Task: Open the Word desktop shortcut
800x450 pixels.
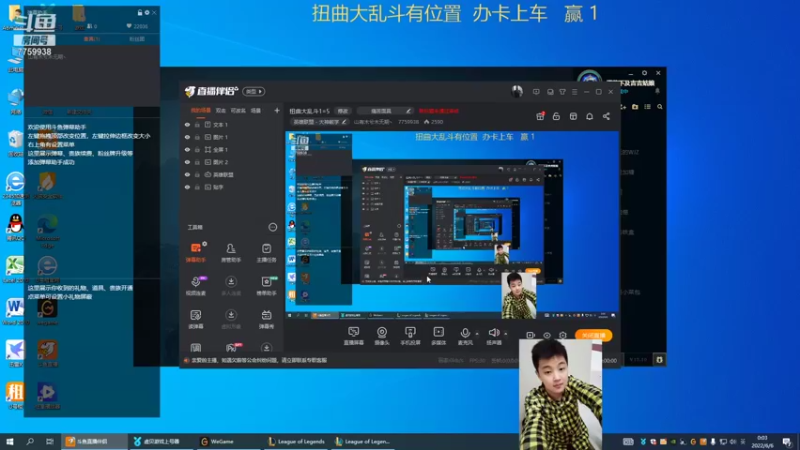Action: [15, 312]
